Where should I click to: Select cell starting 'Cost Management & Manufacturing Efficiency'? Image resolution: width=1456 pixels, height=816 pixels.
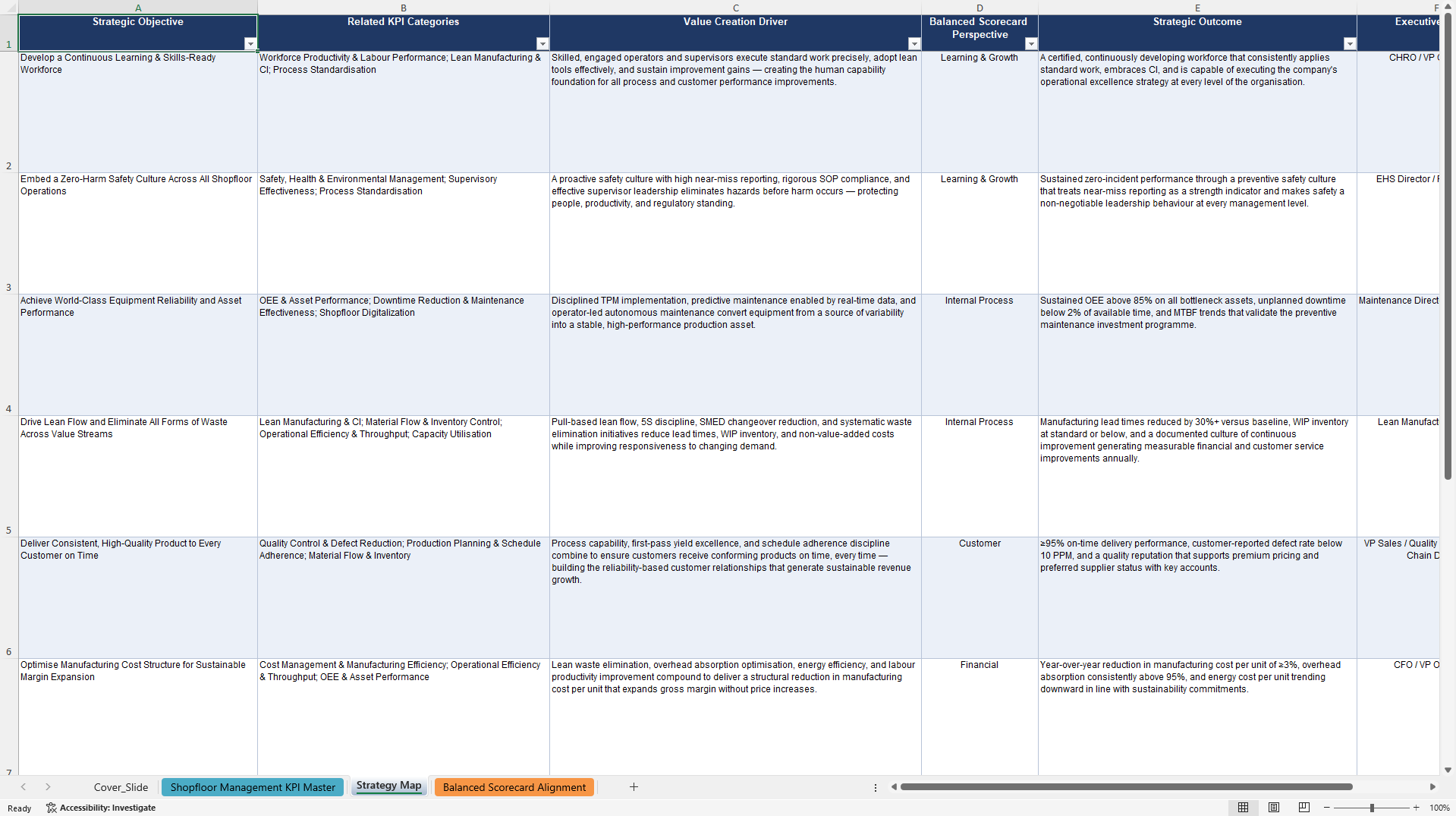(x=404, y=717)
